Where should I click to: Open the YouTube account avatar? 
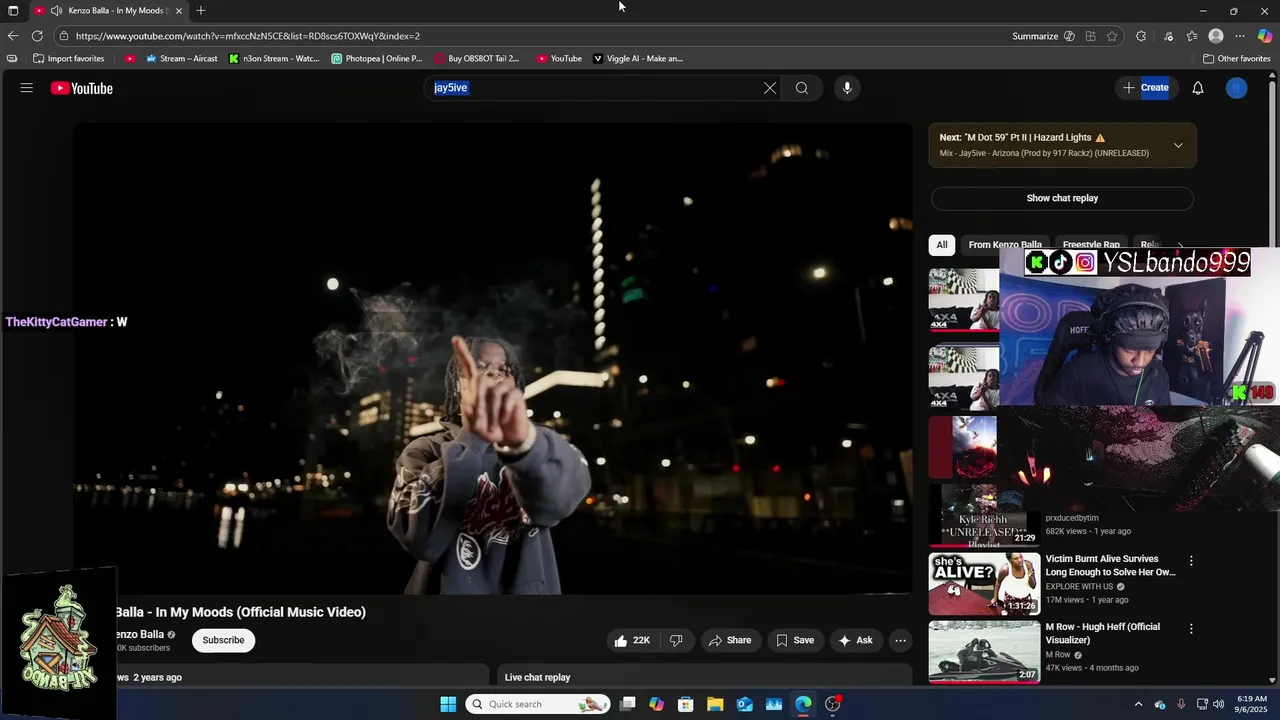tap(1237, 88)
